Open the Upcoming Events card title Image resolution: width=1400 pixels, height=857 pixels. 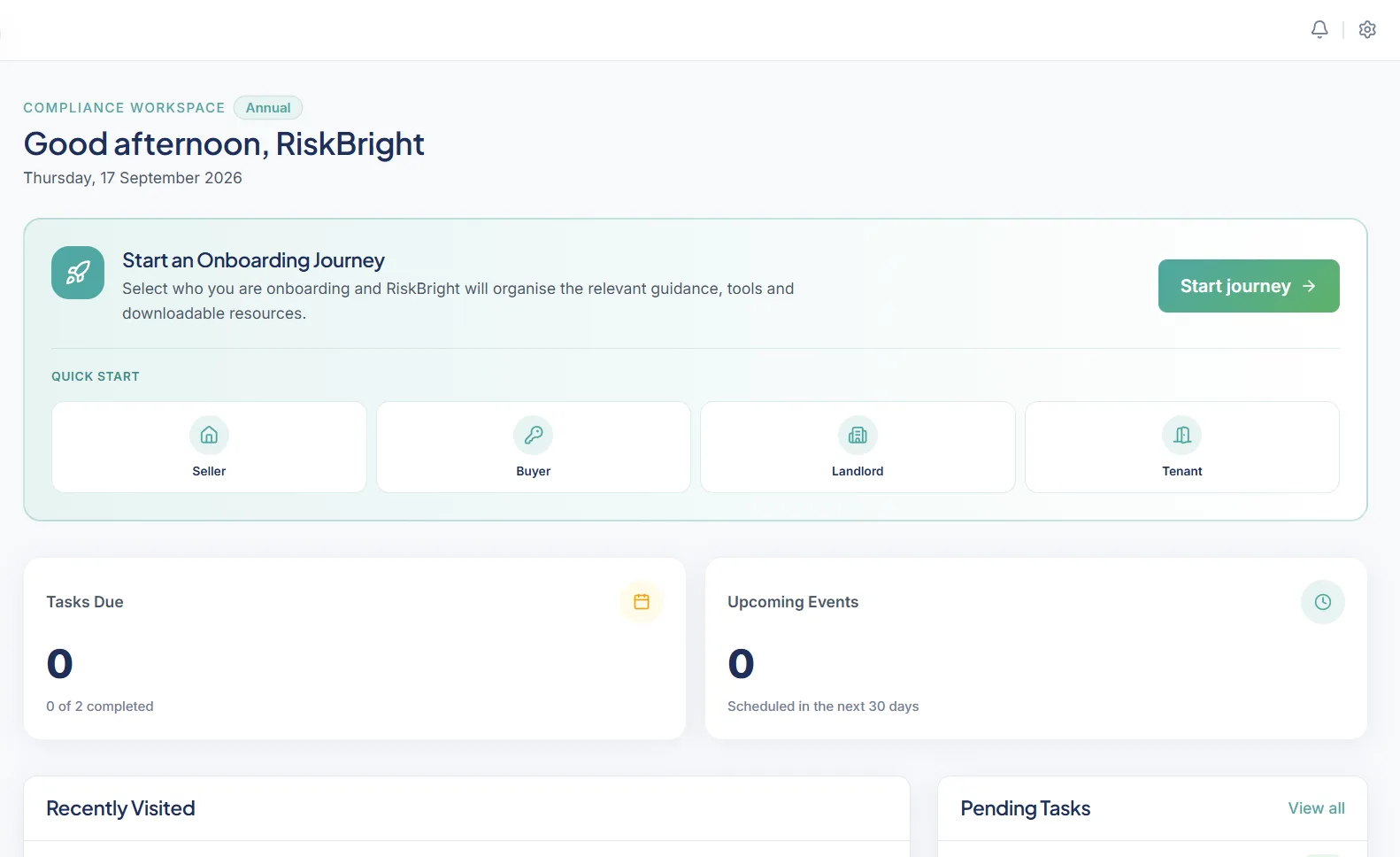click(793, 602)
